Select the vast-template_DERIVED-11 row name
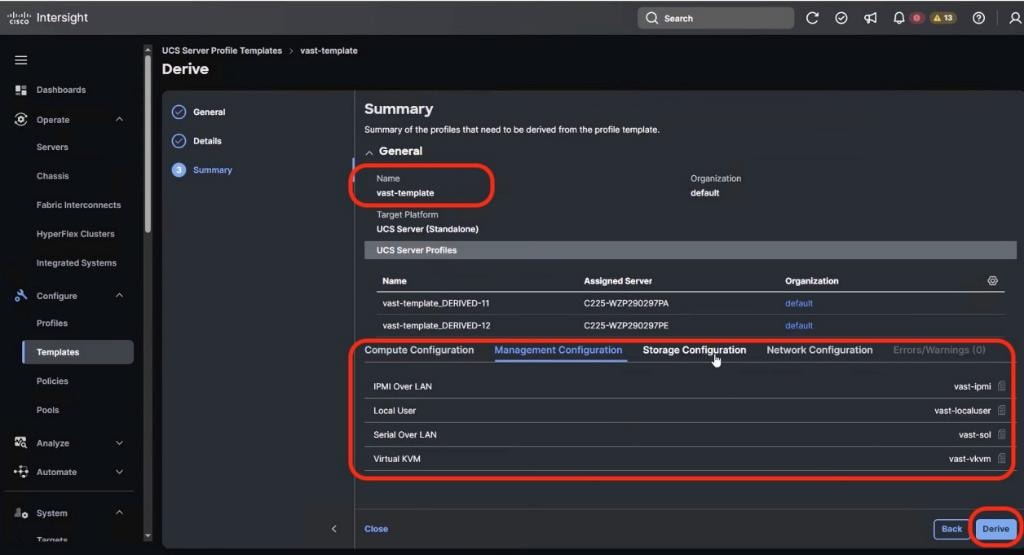 click(436, 303)
